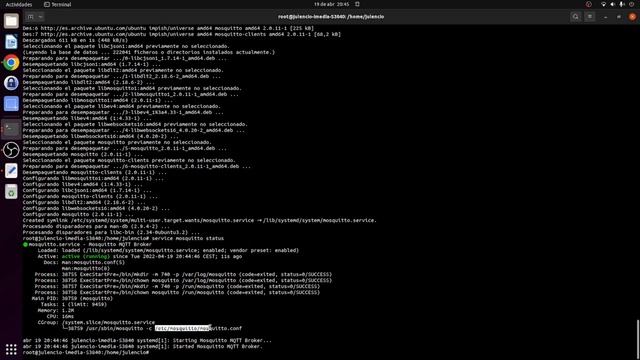This screenshot has width=640, height=360.
Task: Launch the Screenshot tool from the dock
Action: click(x=11, y=104)
